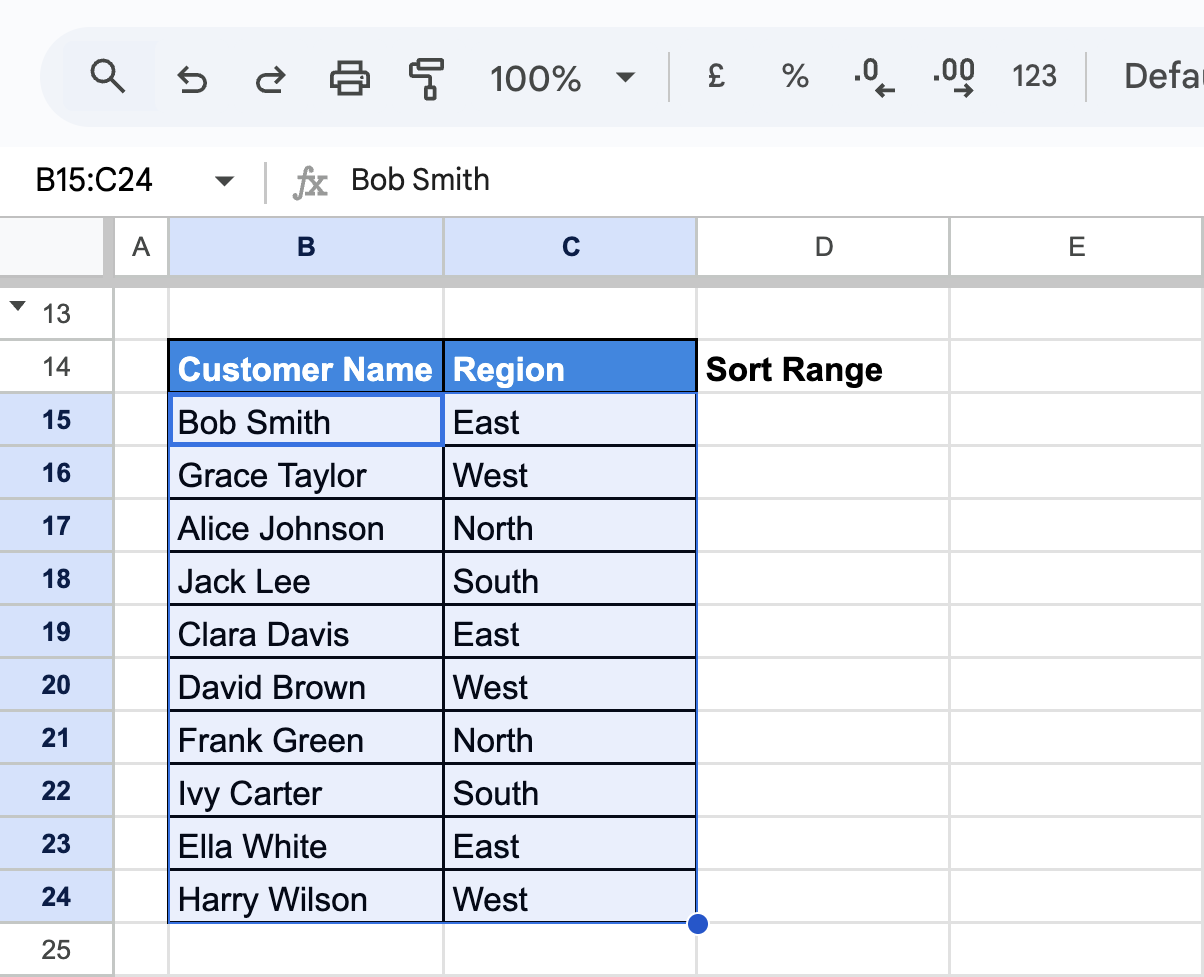Image resolution: width=1204 pixels, height=977 pixels.
Task: Activate the paint format tool
Action: tap(427, 78)
